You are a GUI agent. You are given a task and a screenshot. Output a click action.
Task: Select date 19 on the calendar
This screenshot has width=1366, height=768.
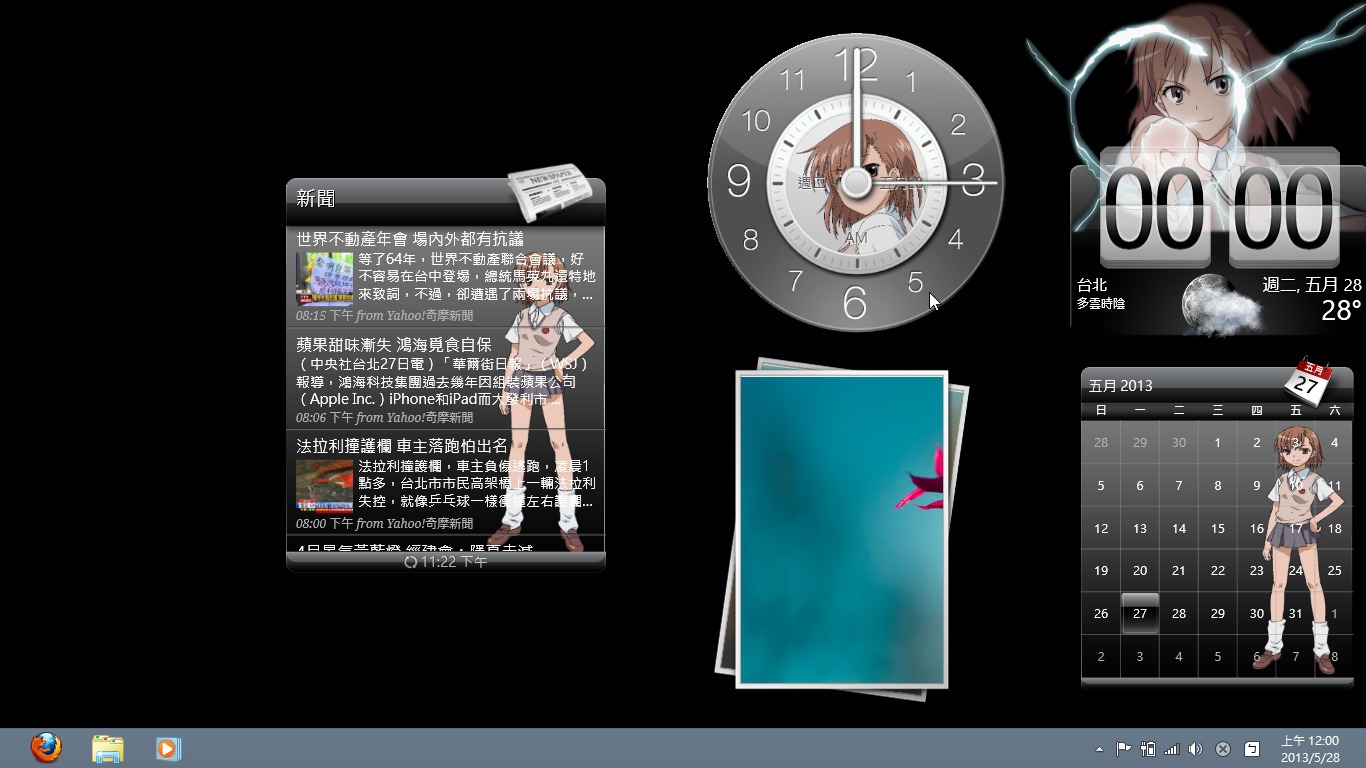1101,571
